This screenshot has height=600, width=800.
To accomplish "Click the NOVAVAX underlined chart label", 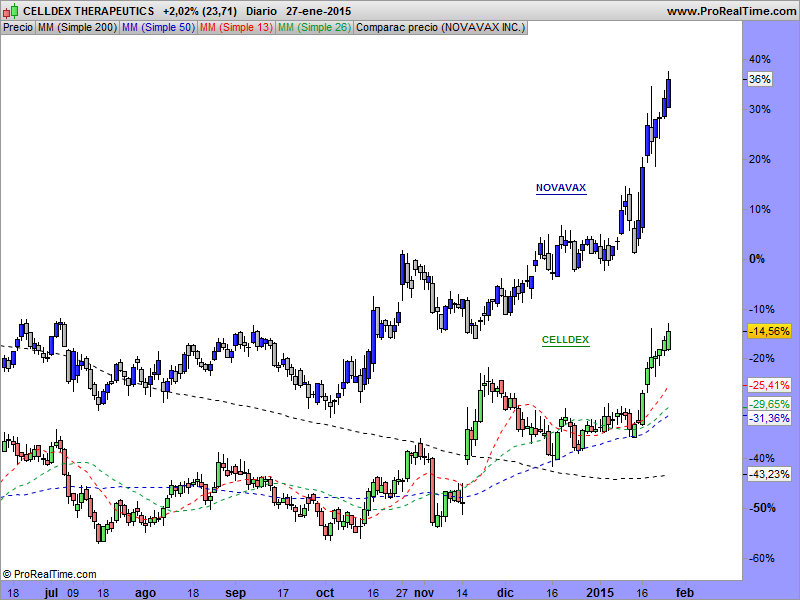I will 561,188.
